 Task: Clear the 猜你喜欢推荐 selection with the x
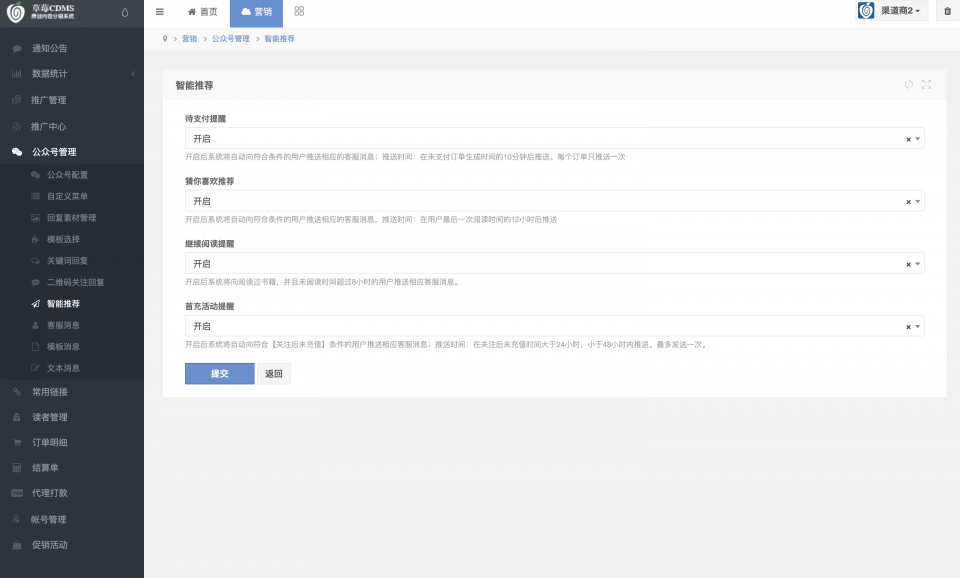point(909,201)
